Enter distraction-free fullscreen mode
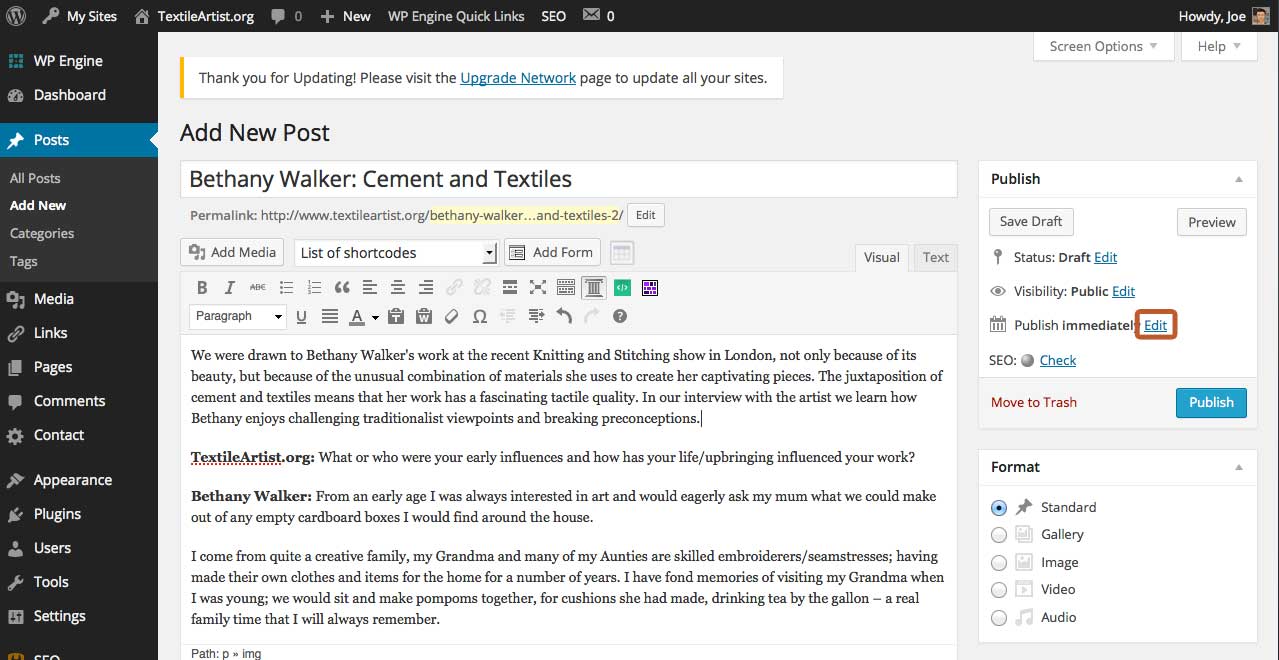 point(538,288)
